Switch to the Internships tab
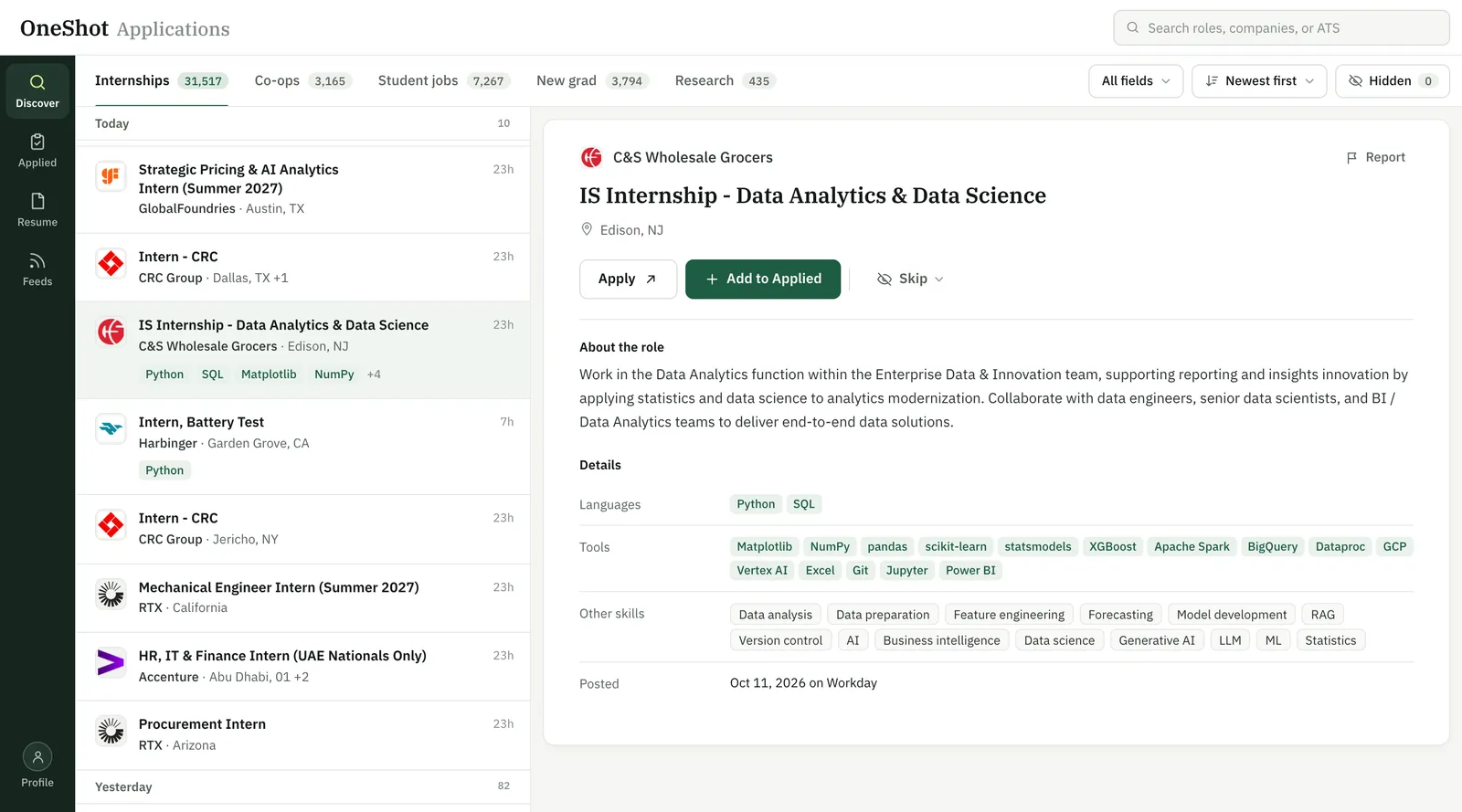This screenshot has height=812, width=1462. pyautogui.click(x=161, y=81)
